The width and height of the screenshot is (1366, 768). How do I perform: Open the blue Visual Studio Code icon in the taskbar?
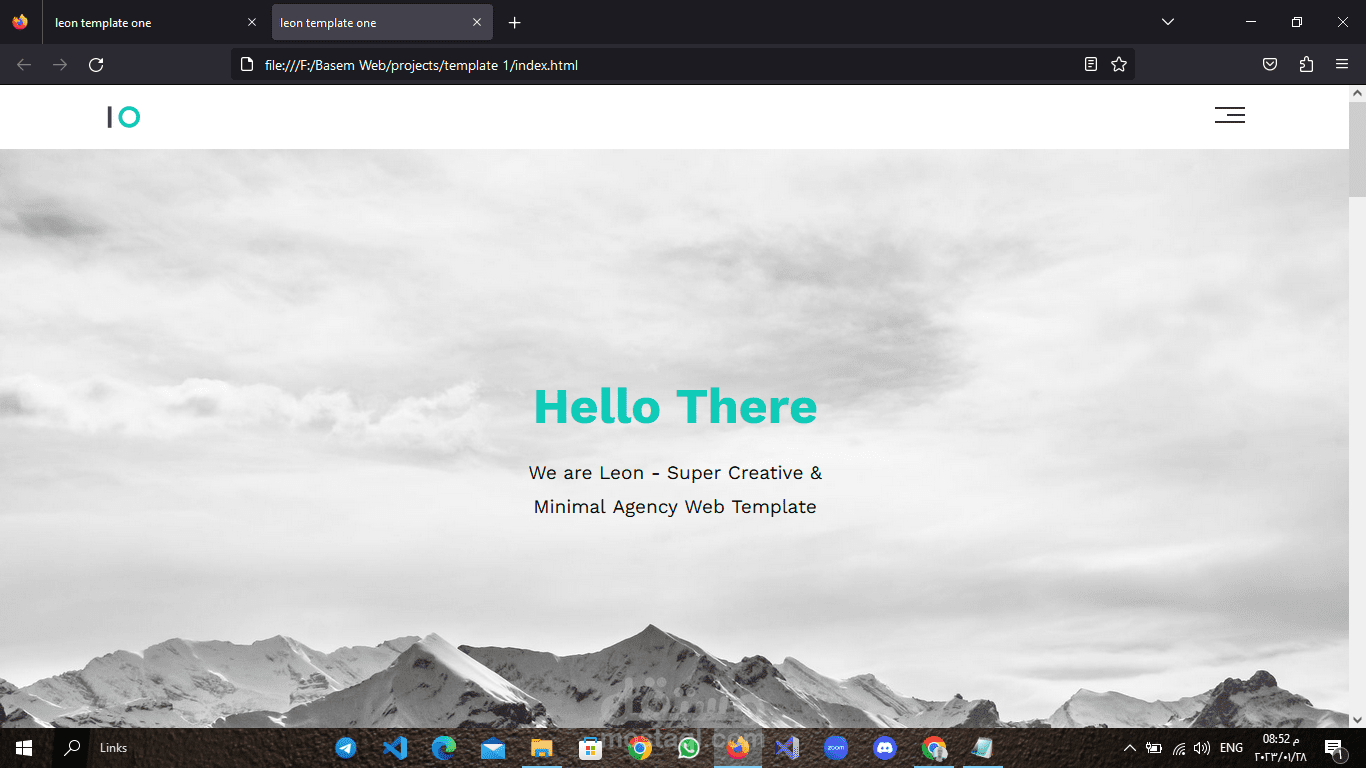(395, 748)
